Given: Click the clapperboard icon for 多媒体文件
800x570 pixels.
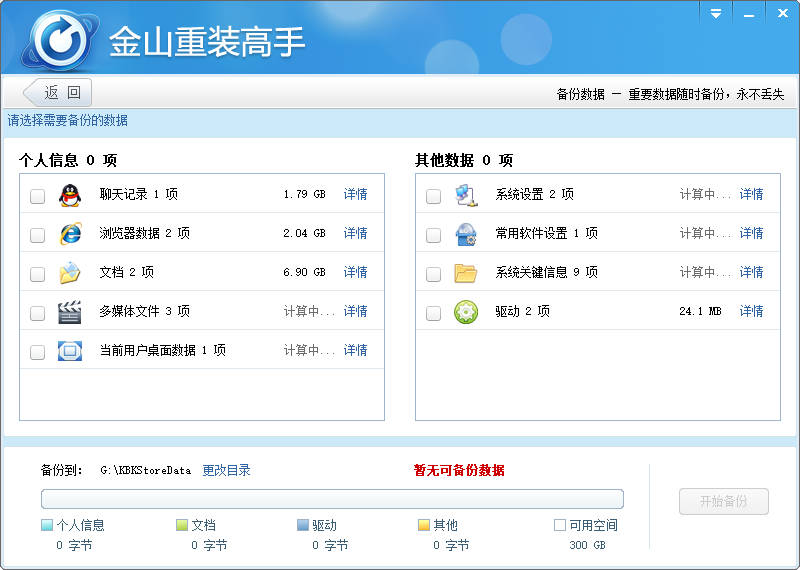Looking at the screenshot, I should 70,312.
